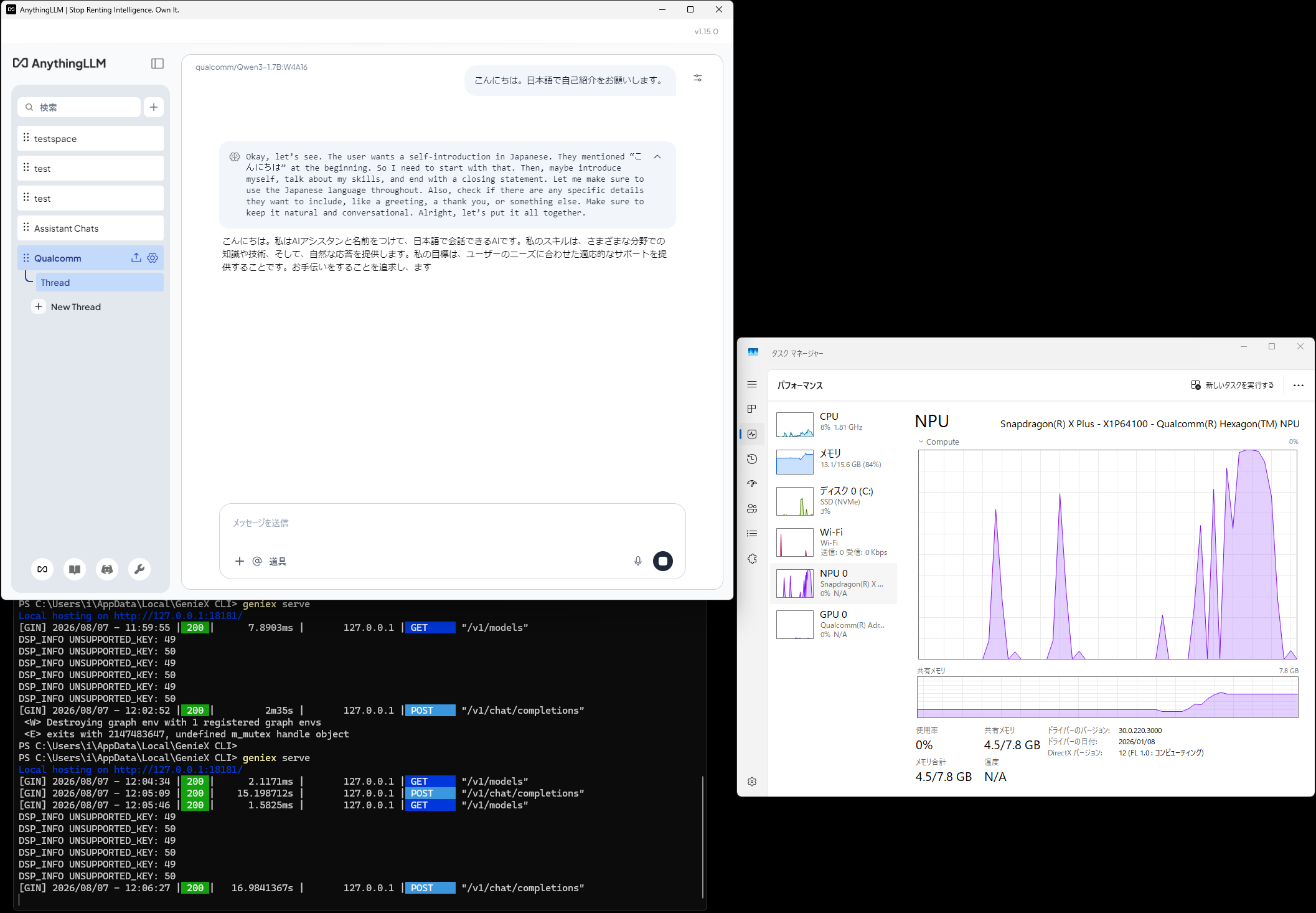
Task: Open the testspace workspace
Action: (x=91, y=138)
